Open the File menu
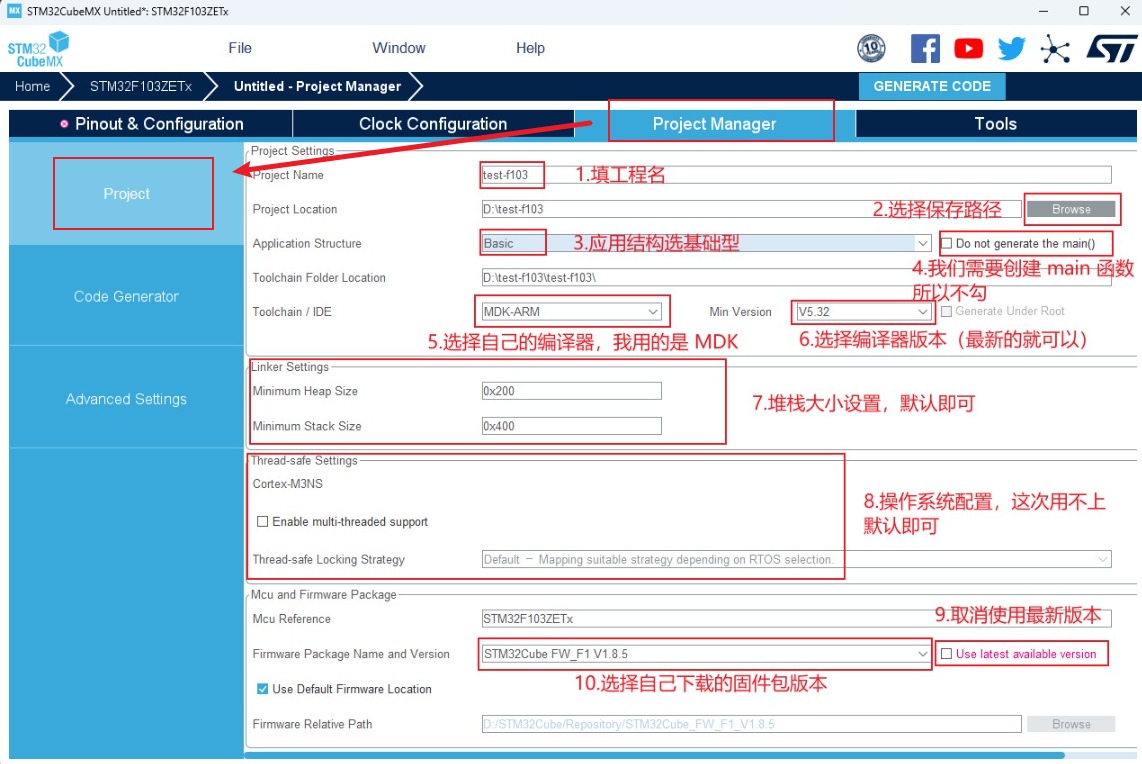Viewport: 1142px width, 764px height. point(240,48)
